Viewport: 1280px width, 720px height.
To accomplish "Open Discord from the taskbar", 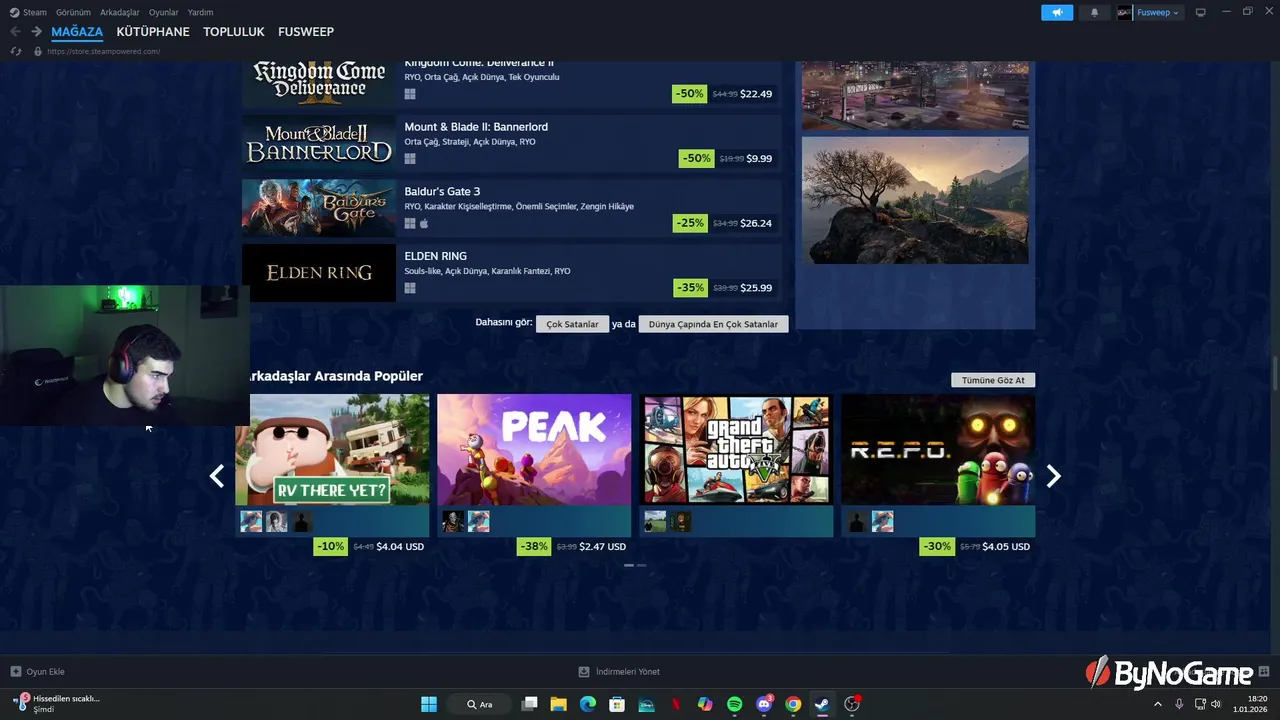I will [x=764, y=704].
